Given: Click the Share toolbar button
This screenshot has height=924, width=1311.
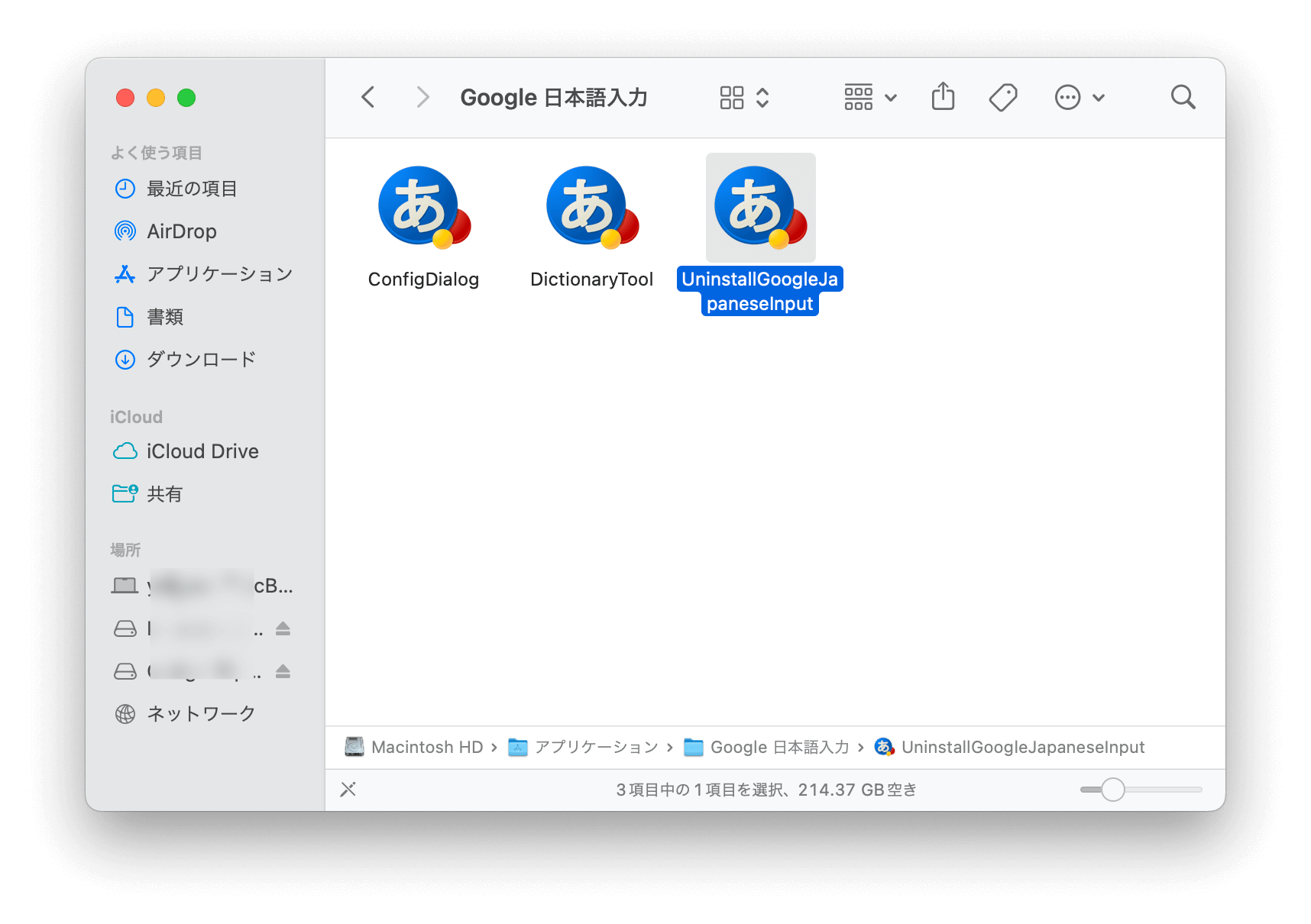Looking at the screenshot, I should 943,97.
